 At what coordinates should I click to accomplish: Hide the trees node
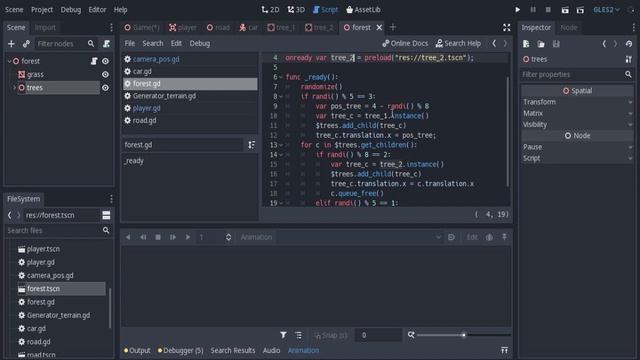(x=105, y=88)
